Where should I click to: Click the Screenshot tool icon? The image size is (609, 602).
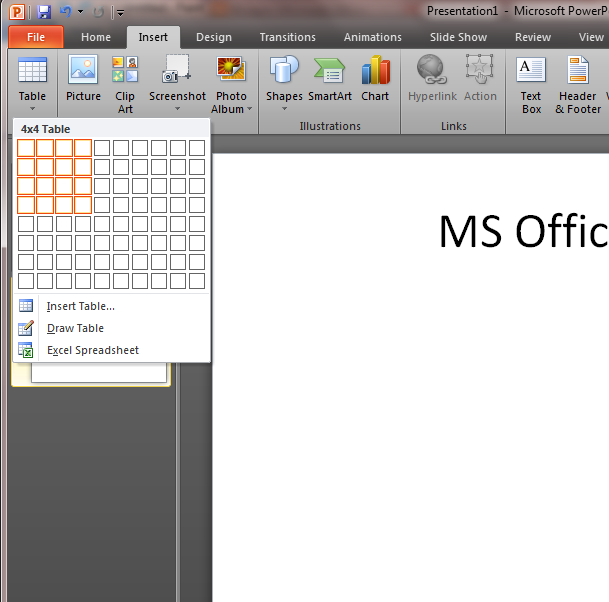point(177,69)
